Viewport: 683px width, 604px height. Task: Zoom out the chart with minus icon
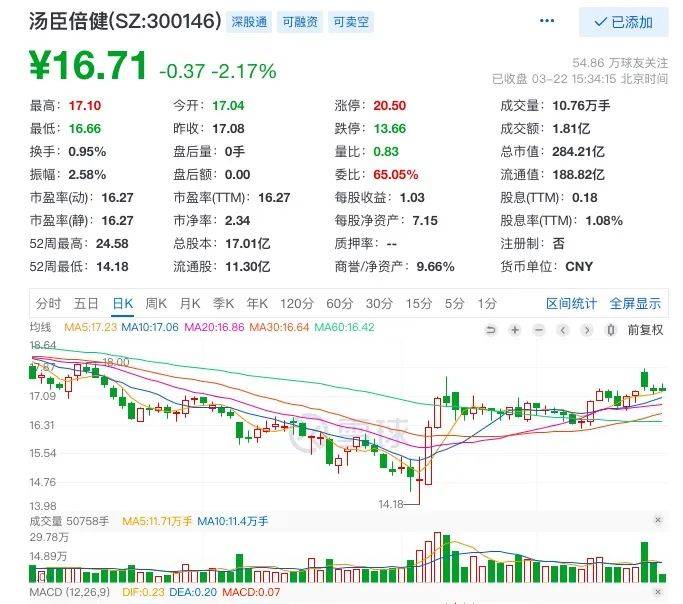[x=538, y=329]
